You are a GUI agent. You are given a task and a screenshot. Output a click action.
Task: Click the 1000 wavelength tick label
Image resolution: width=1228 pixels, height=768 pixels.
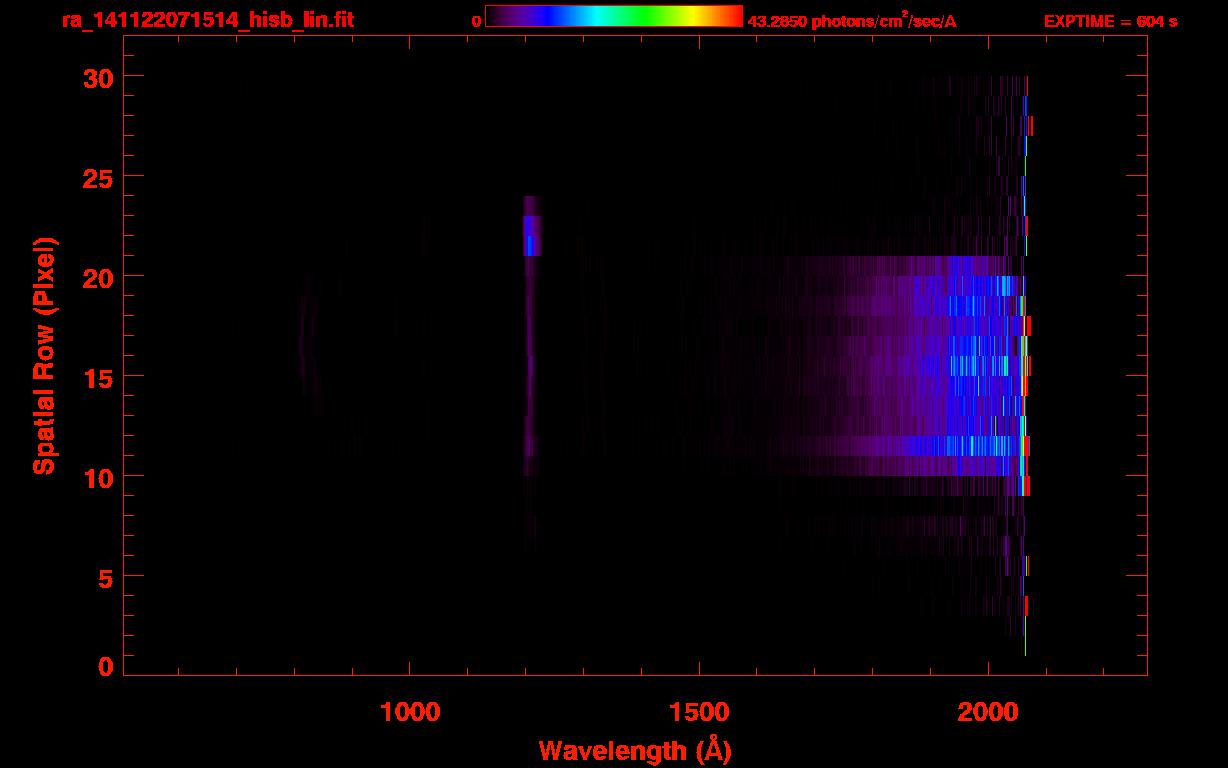pyautogui.click(x=410, y=712)
